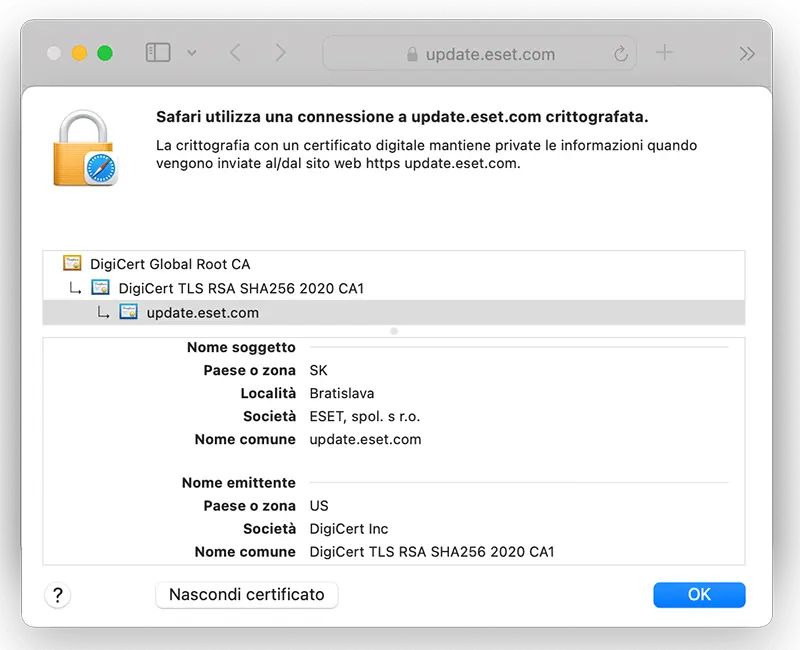
Task: Click subject common name update.eset.com value
Action: coord(365,439)
